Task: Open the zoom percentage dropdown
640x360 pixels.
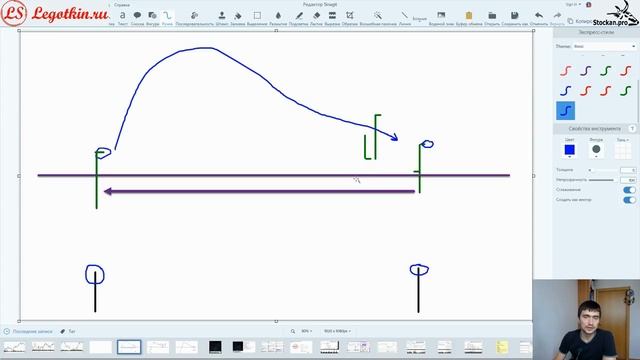Action: tap(307, 331)
